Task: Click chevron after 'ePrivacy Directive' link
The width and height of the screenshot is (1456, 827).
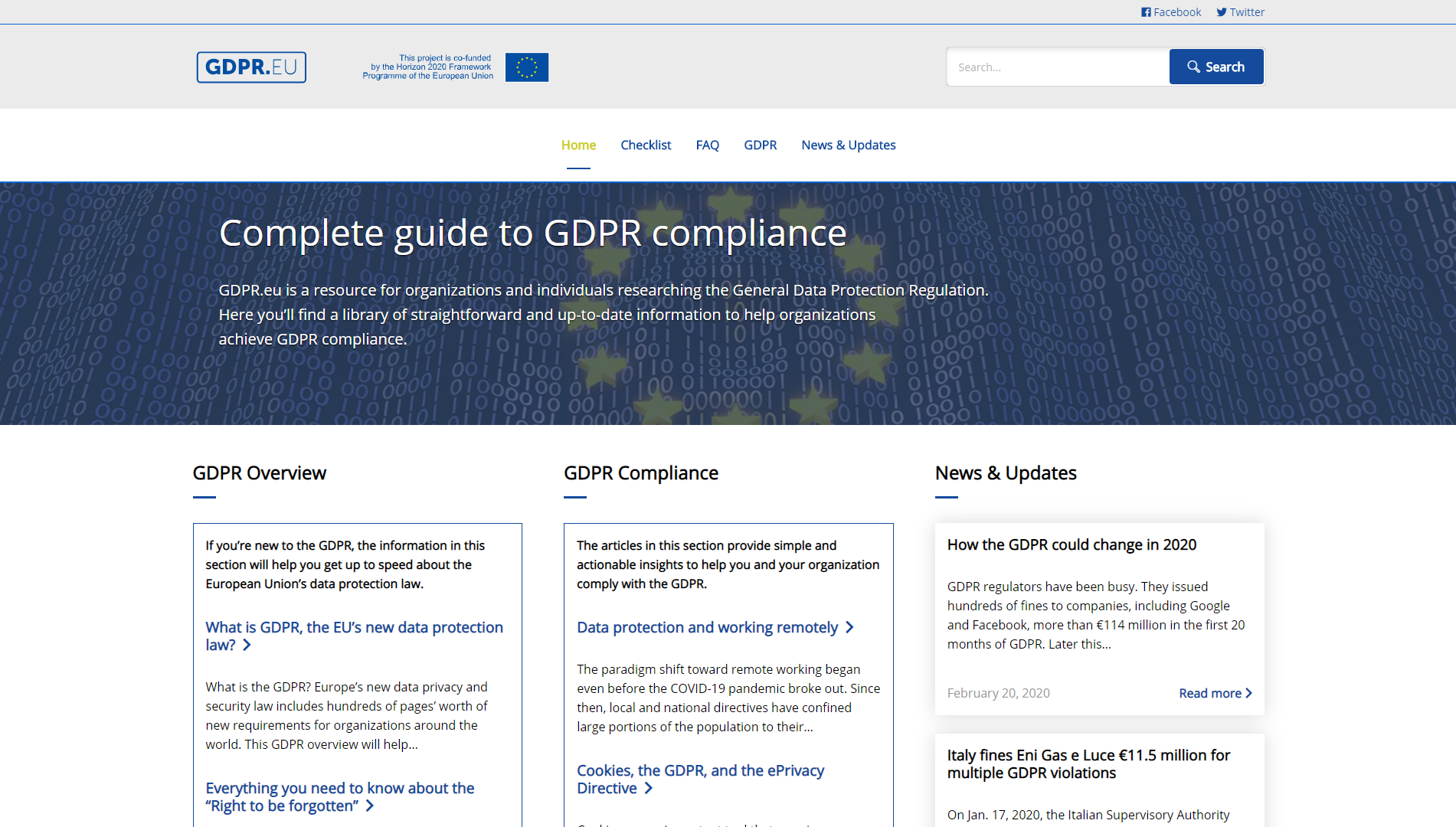Action: pos(649,789)
